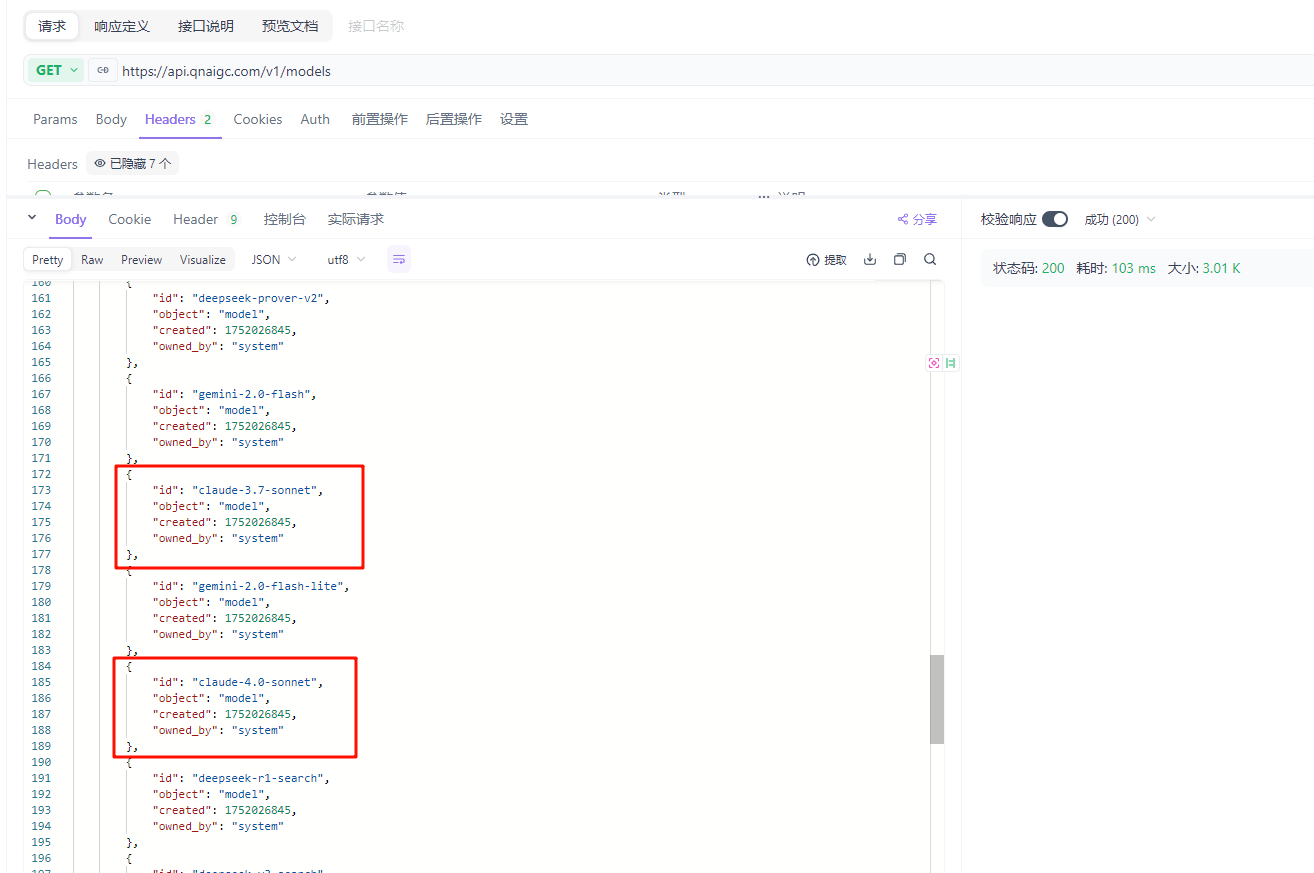Click the status code value 200
This screenshot has width=1314, height=873.
point(1053,268)
